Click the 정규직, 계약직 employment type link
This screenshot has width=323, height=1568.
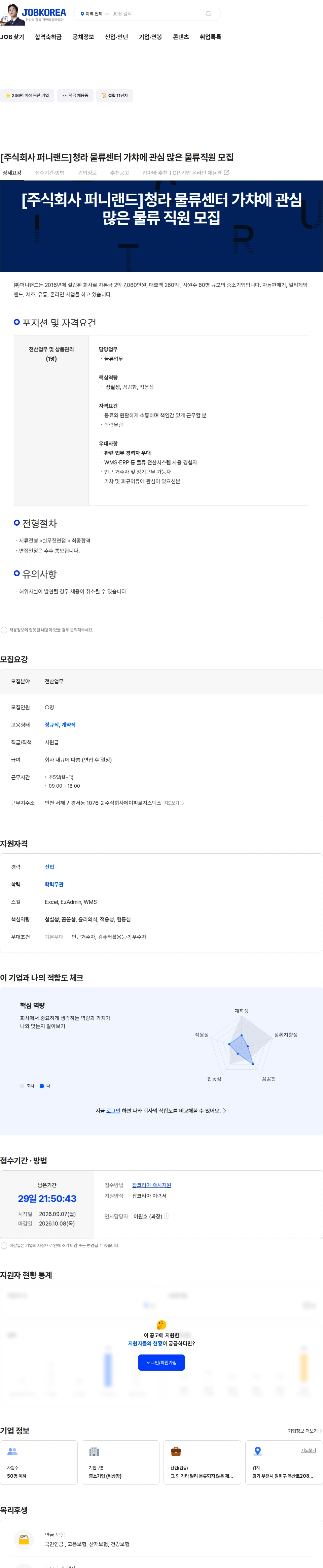click(x=60, y=725)
